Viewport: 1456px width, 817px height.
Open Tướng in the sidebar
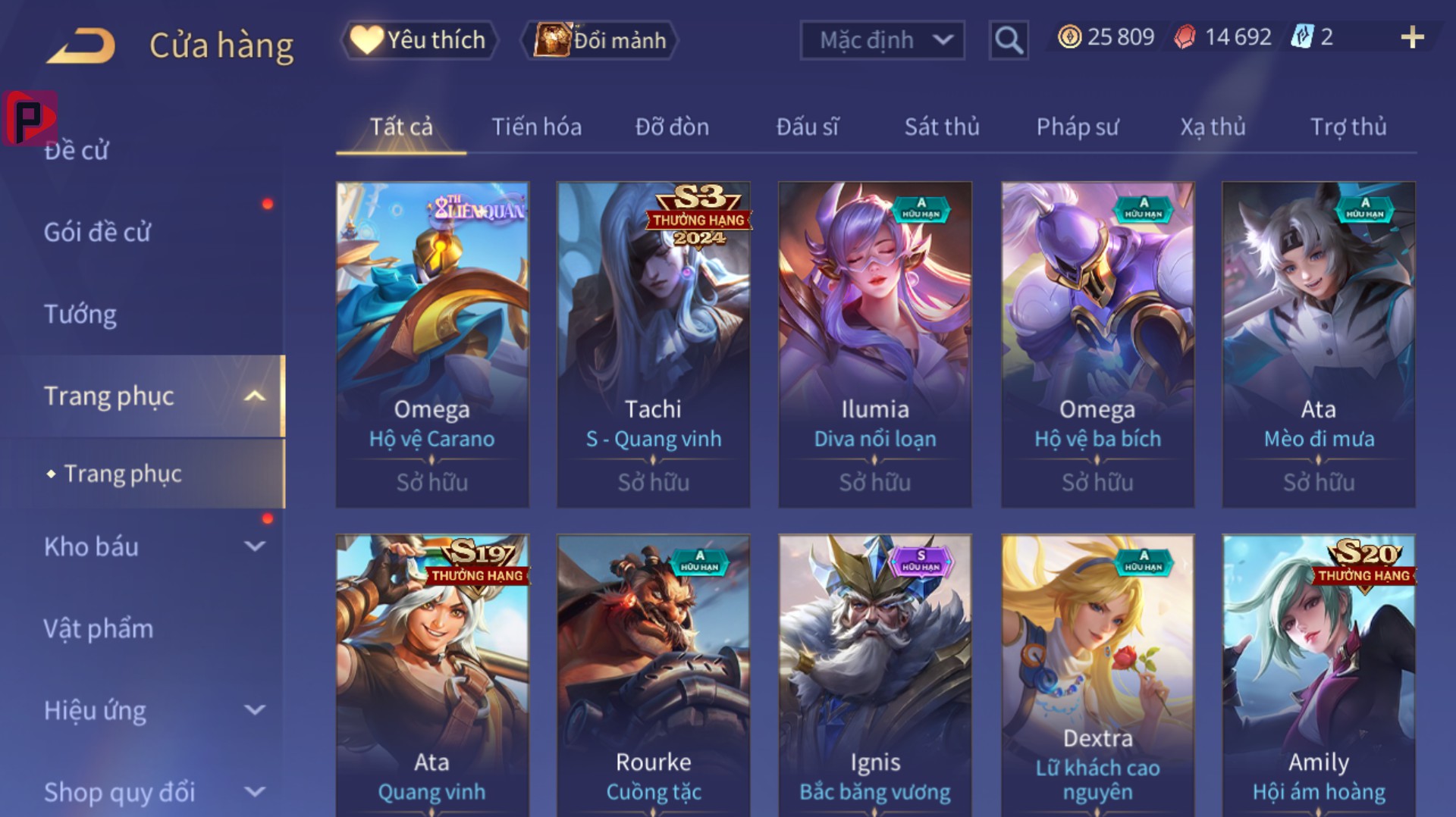click(80, 314)
